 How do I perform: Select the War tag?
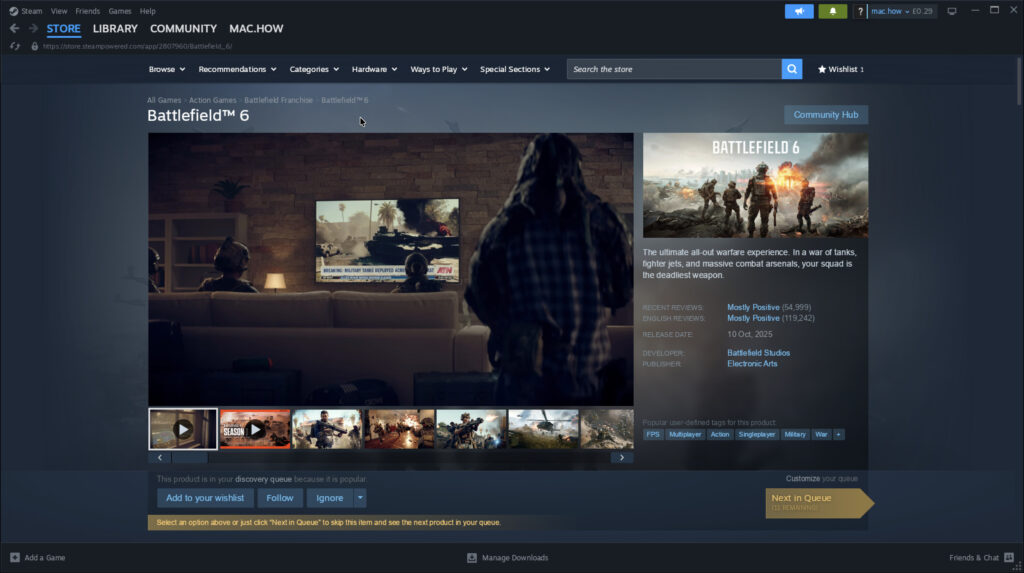pyautogui.click(x=821, y=434)
